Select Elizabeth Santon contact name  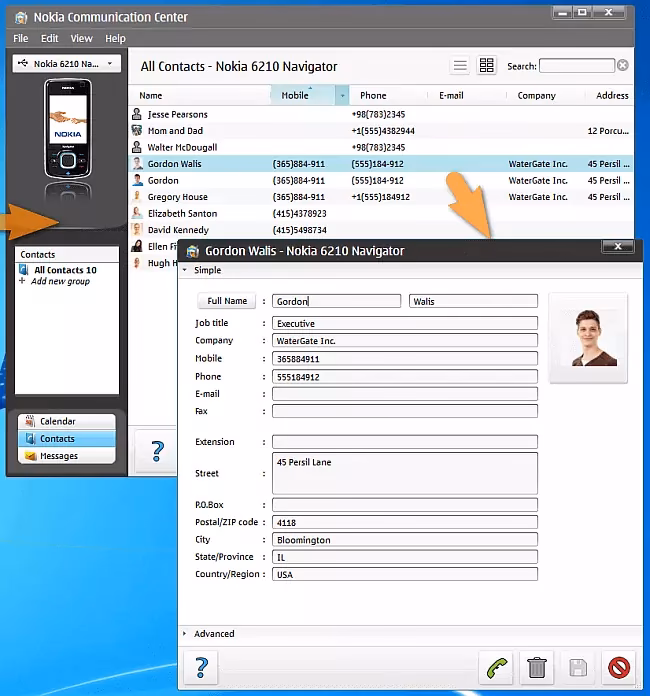click(182, 214)
